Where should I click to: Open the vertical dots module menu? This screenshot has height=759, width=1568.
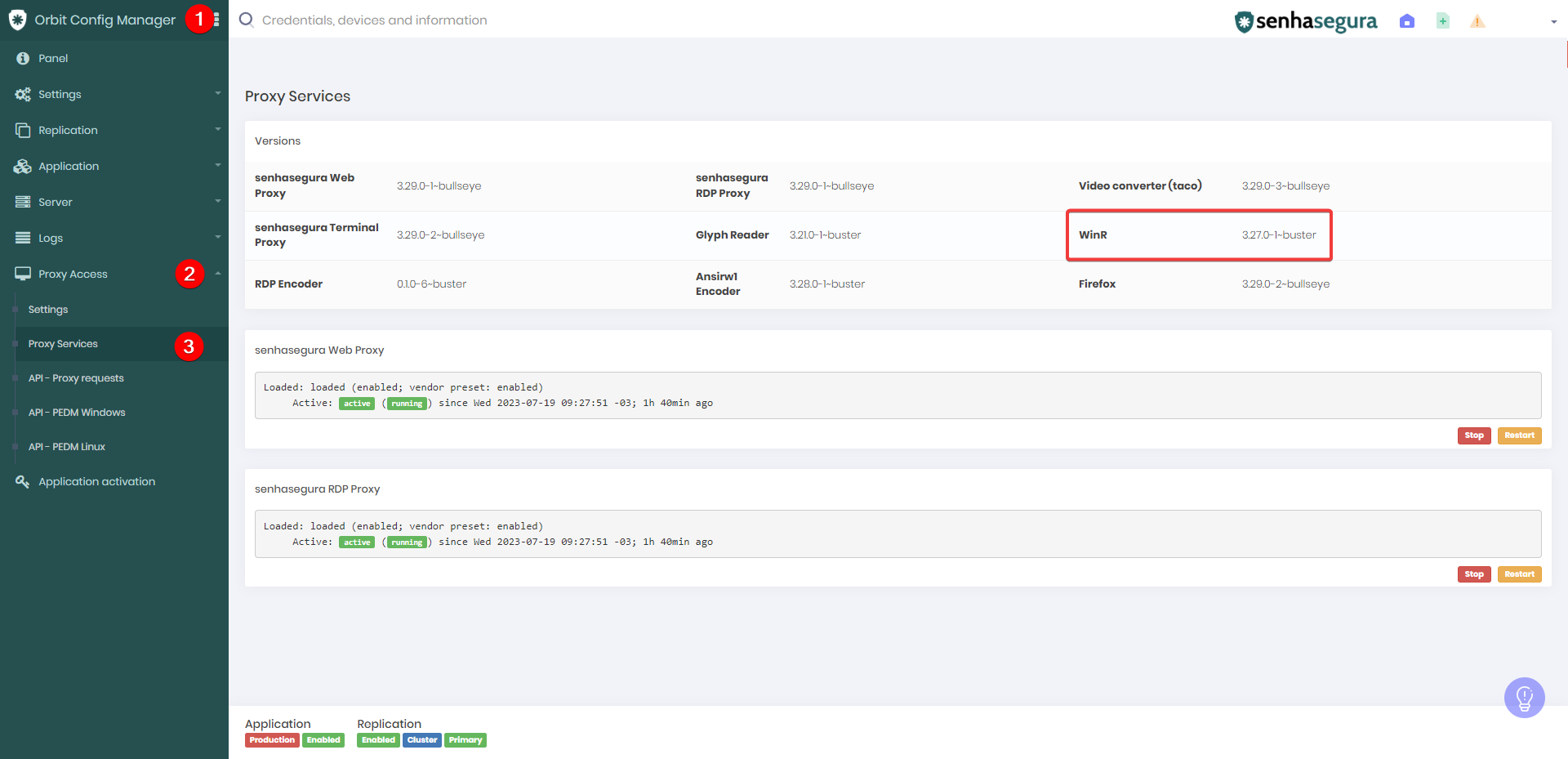[x=216, y=20]
